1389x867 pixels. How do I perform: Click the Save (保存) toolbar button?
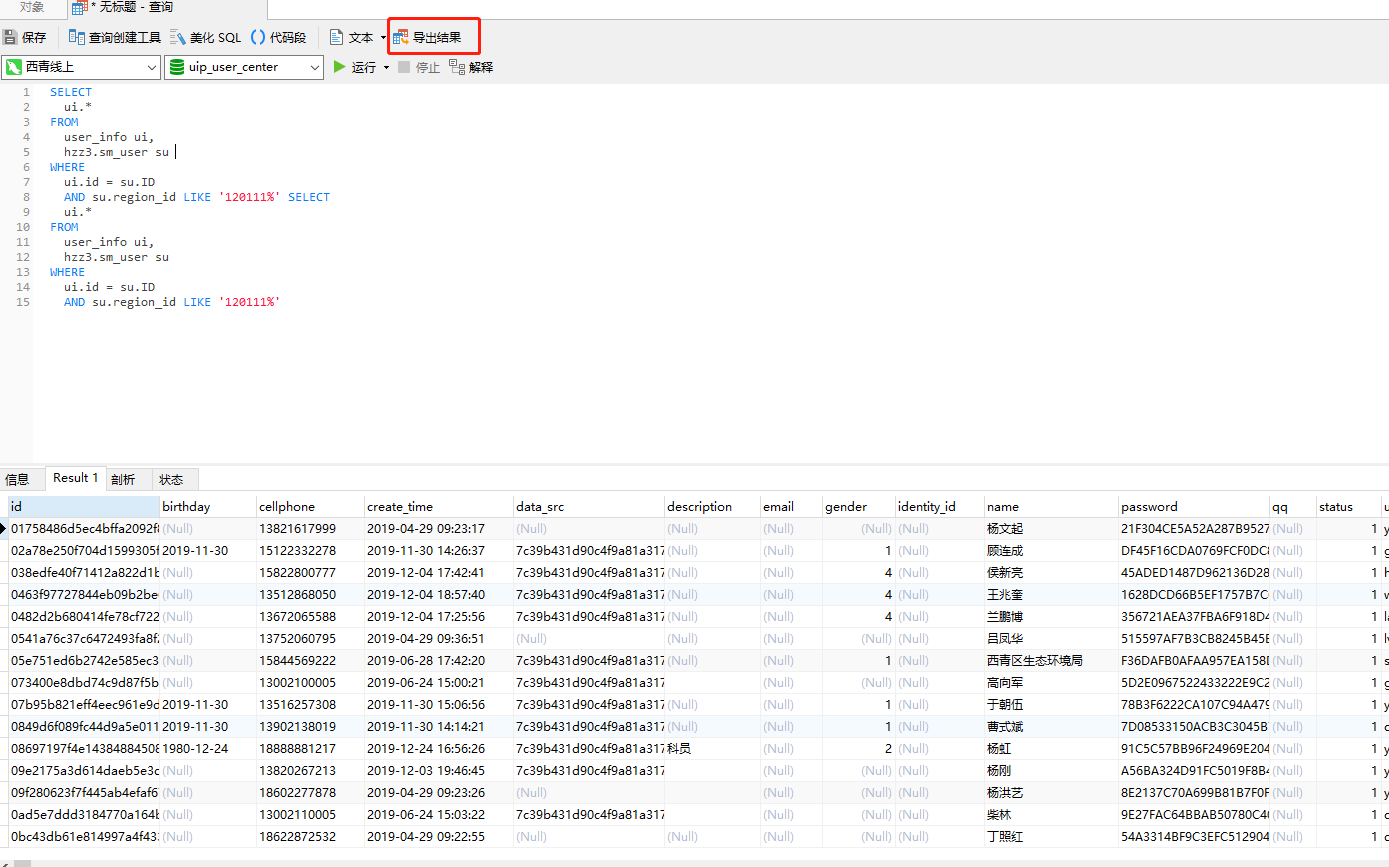[25, 38]
